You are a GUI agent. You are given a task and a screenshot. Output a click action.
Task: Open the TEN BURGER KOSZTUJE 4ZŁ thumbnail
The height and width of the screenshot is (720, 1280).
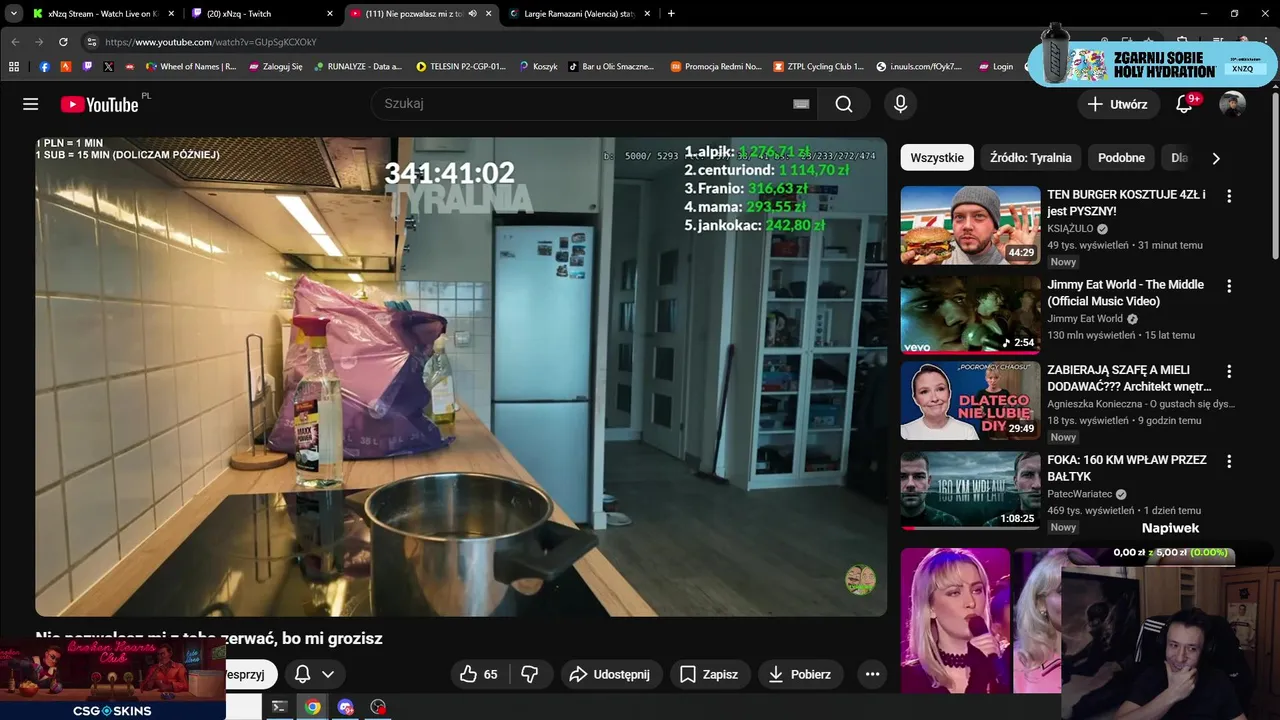click(970, 225)
